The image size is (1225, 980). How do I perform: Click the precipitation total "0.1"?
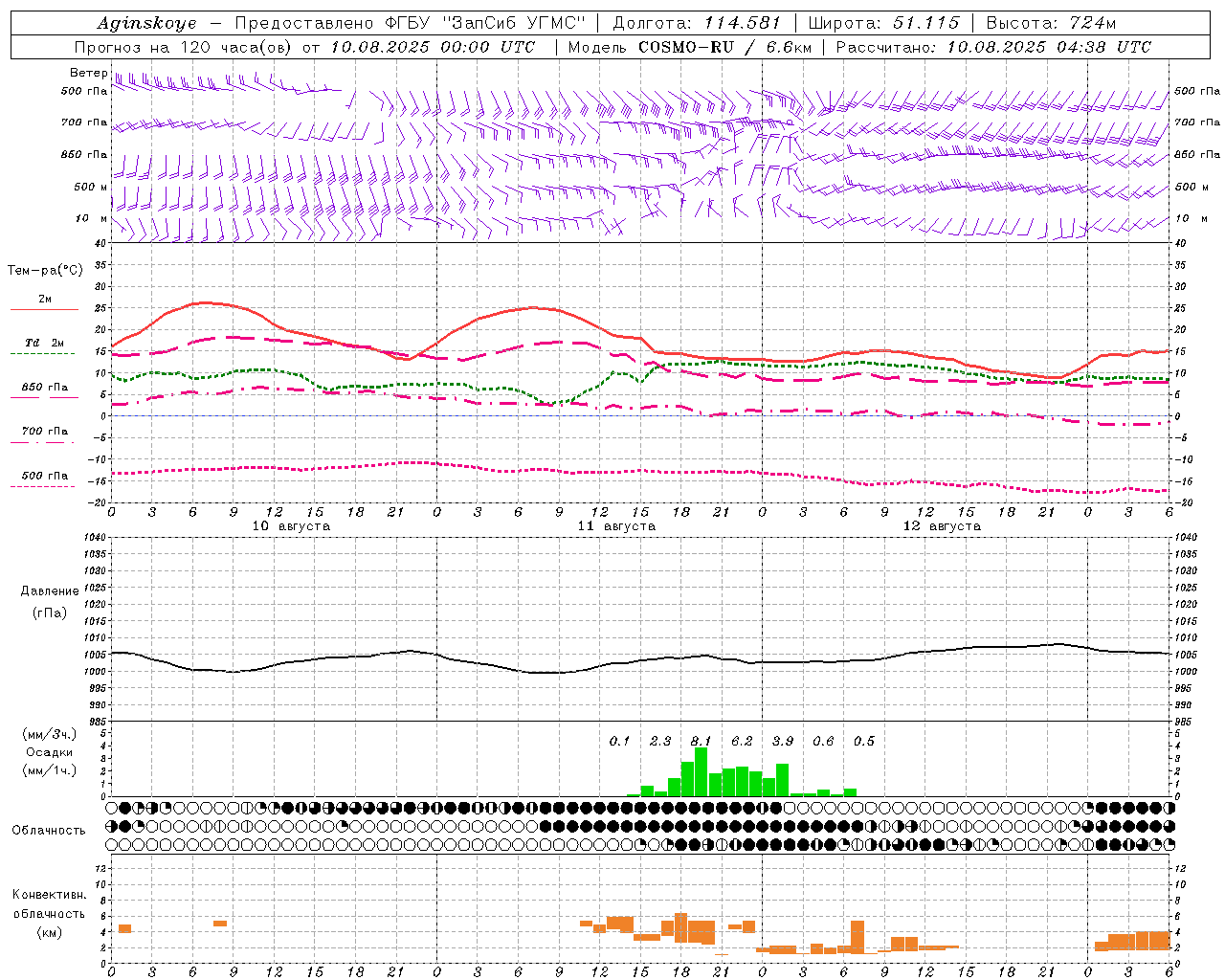pyautogui.click(x=620, y=742)
